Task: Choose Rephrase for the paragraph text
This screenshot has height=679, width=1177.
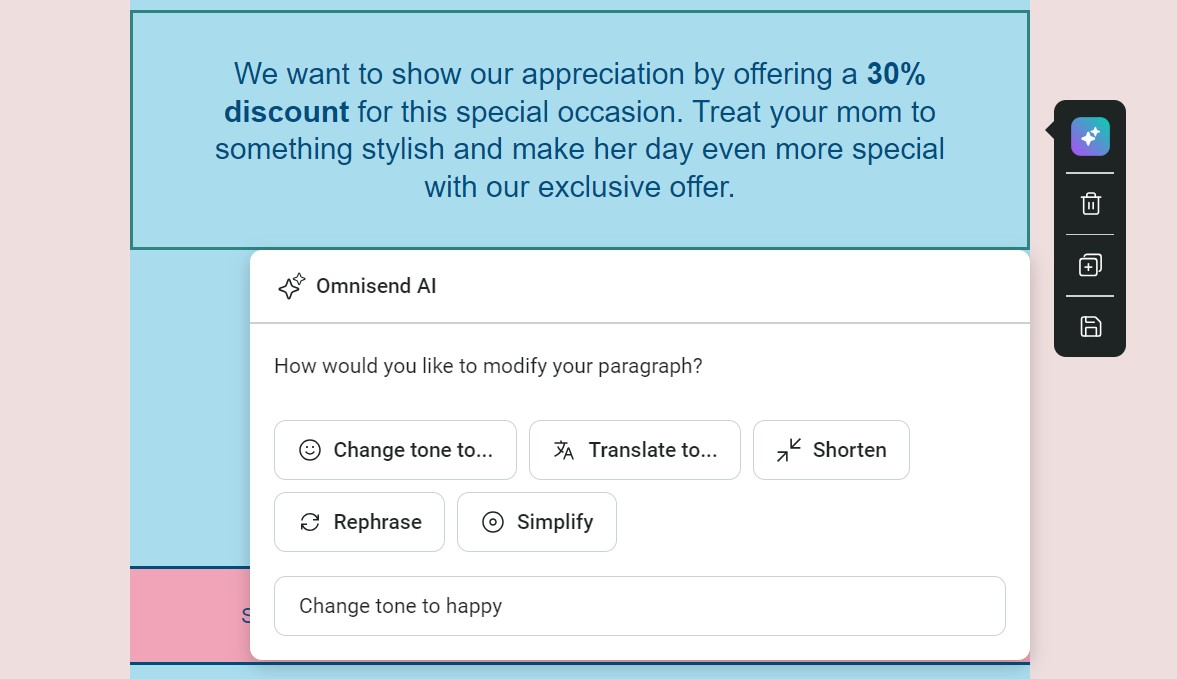Action: [359, 521]
